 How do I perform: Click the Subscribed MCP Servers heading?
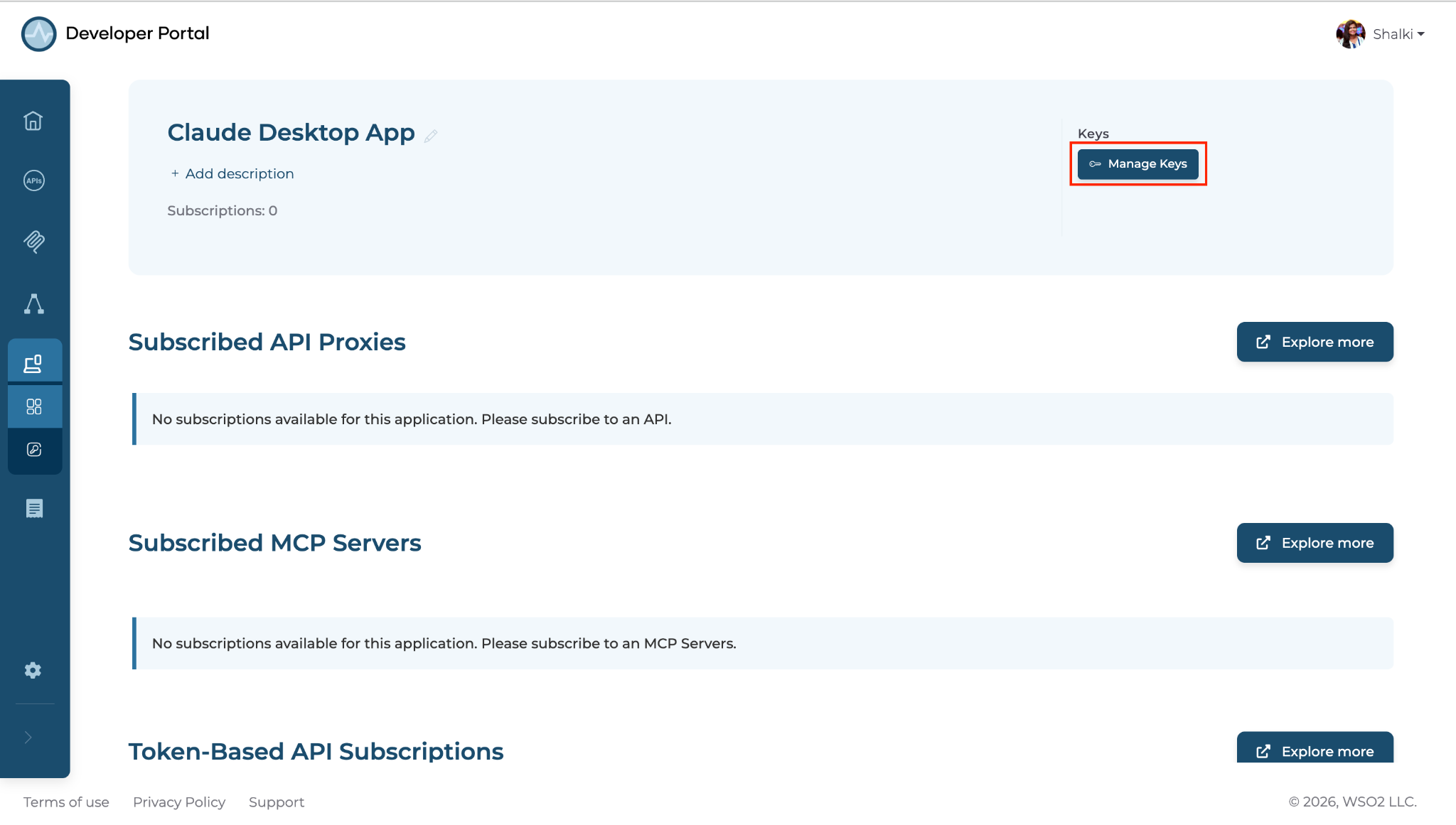tap(274, 544)
